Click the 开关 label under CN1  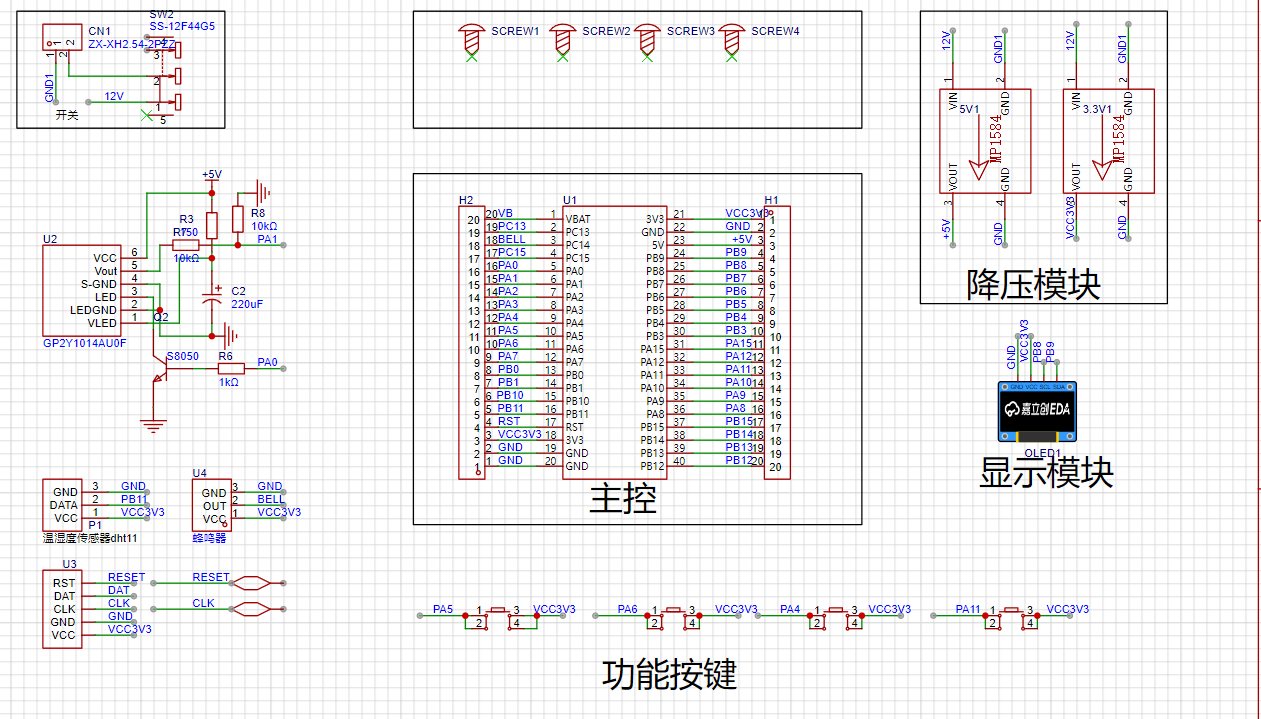tap(66, 116)
